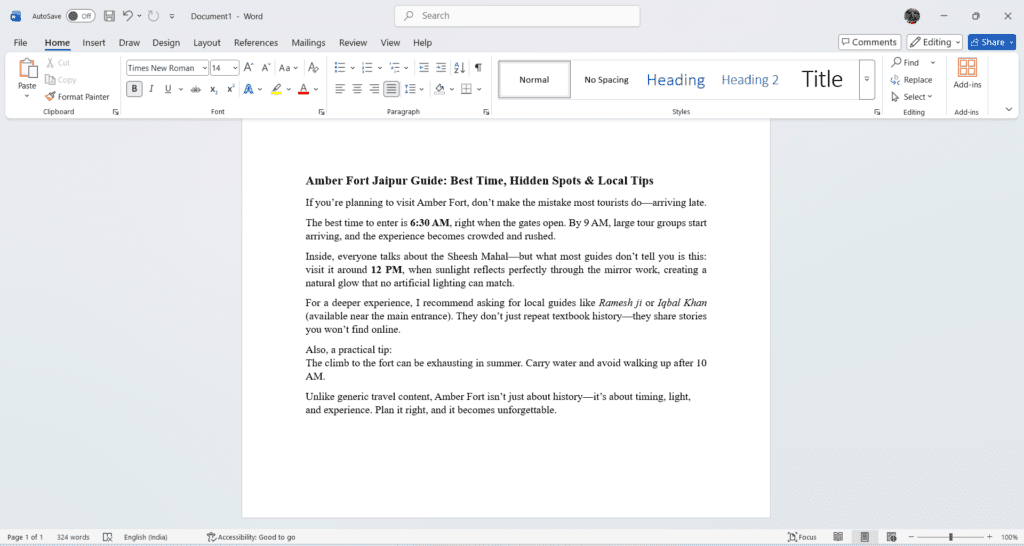Align text to the left
1024x546 pixels.
[x=340, y=89]
